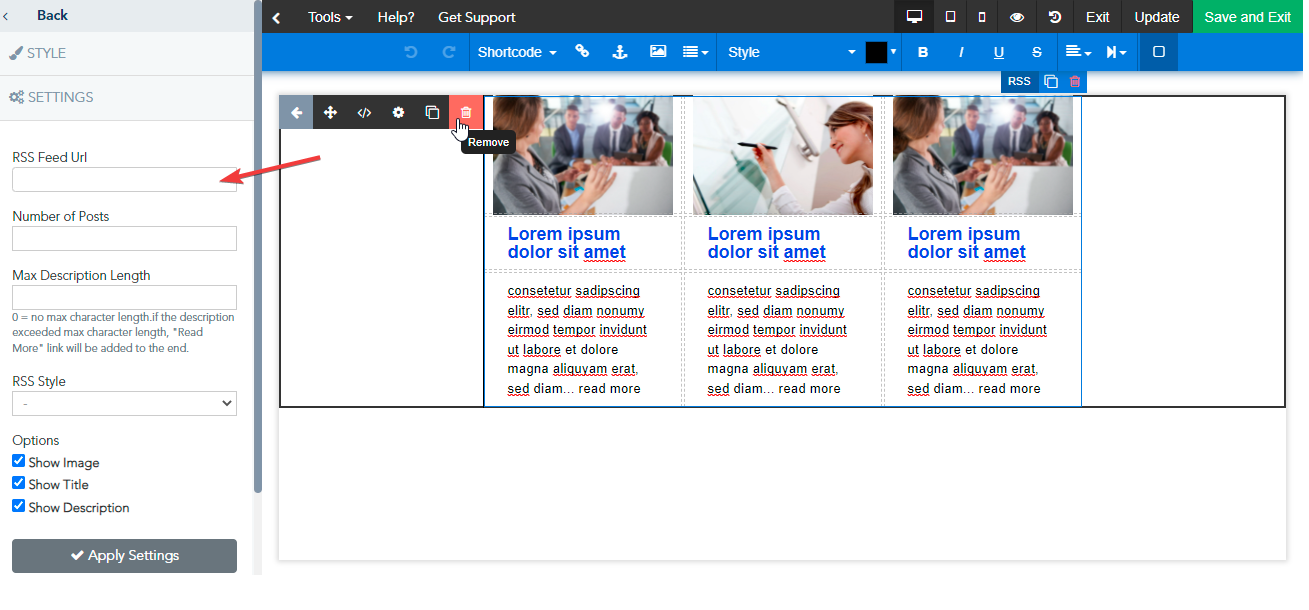Open the list format dropdown
1309x610 pixels.
(695, 52)
